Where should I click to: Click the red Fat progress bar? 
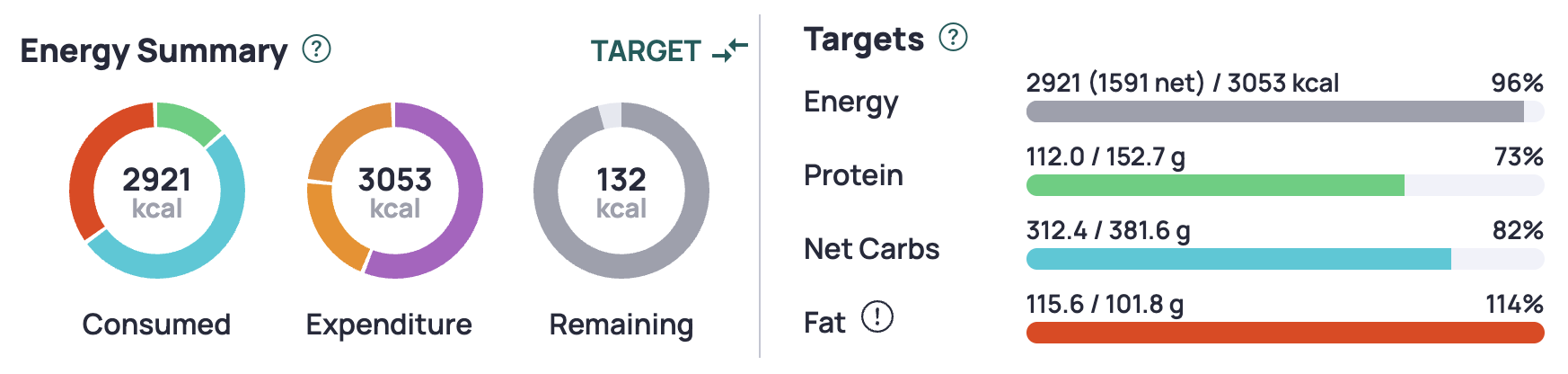point(1284,333)
